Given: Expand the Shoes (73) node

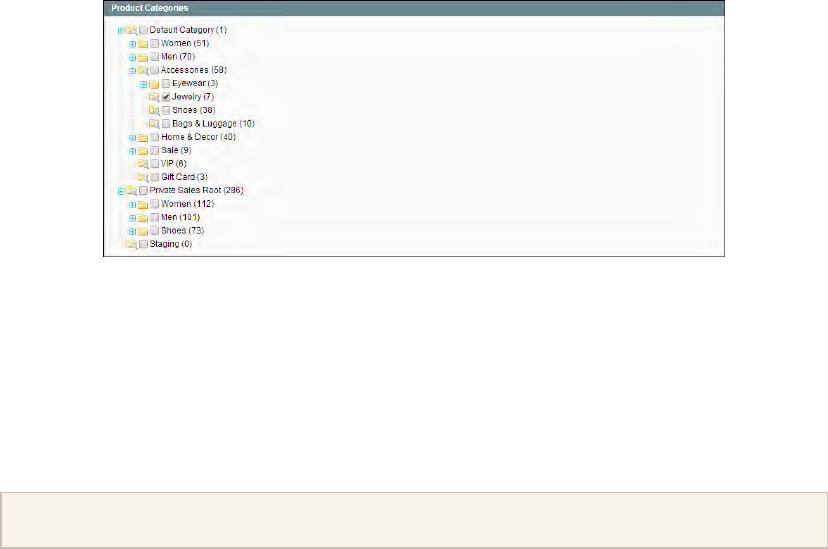Looking at the screenshot, I should 133,232.
